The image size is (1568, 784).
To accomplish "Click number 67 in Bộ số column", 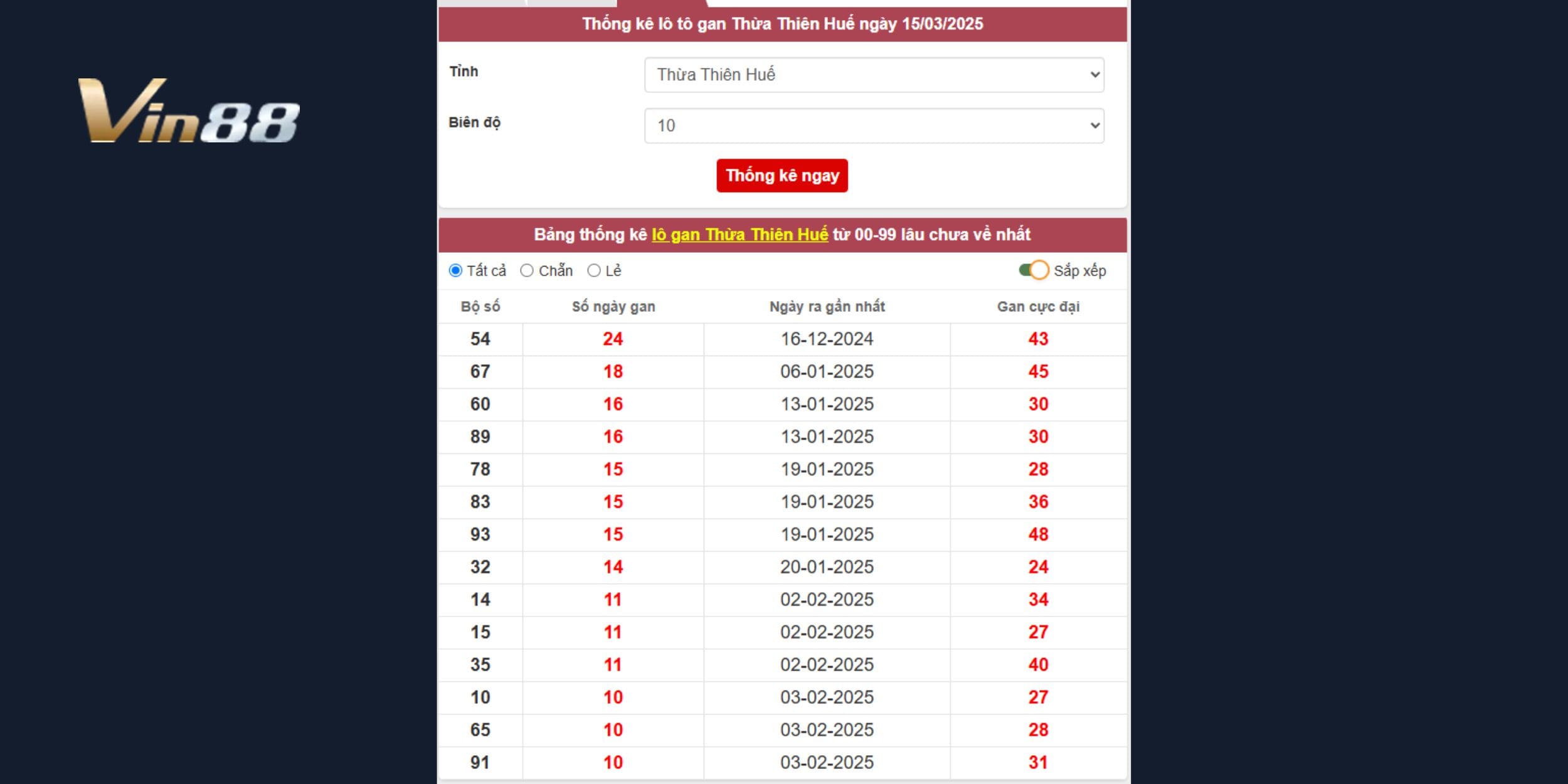I will tap(480, 372).
